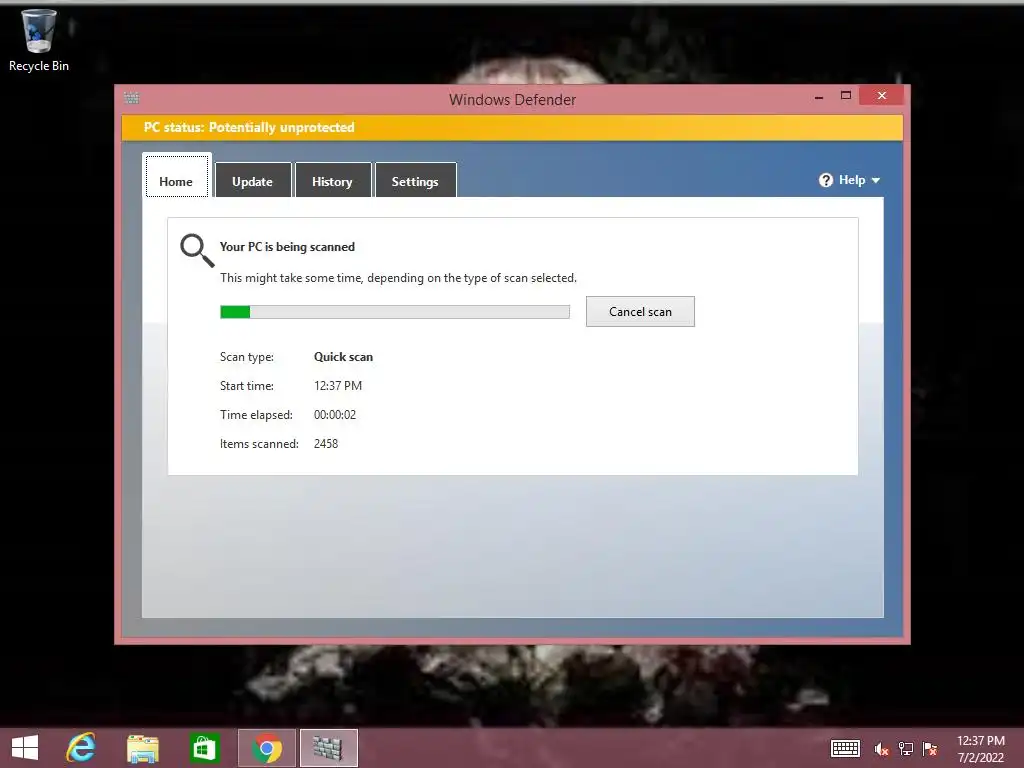Open File Explorer from the taskbar

pyautogui.click(x=142, y=748)
